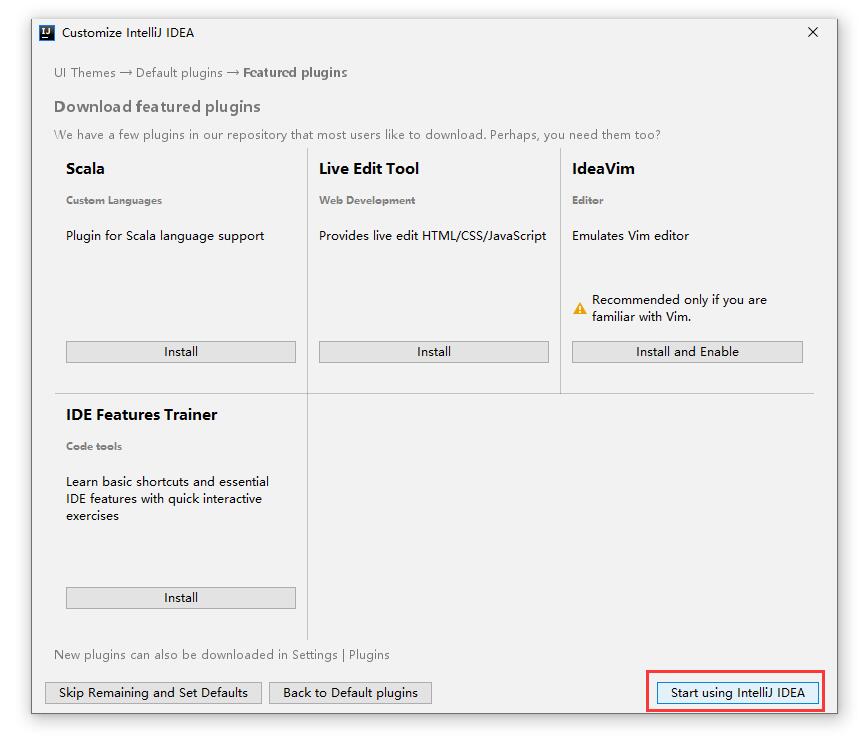Select the Featured plugins breadcrumb step
This screenshot has height=743, width=868.
click(x=295, y=73)
